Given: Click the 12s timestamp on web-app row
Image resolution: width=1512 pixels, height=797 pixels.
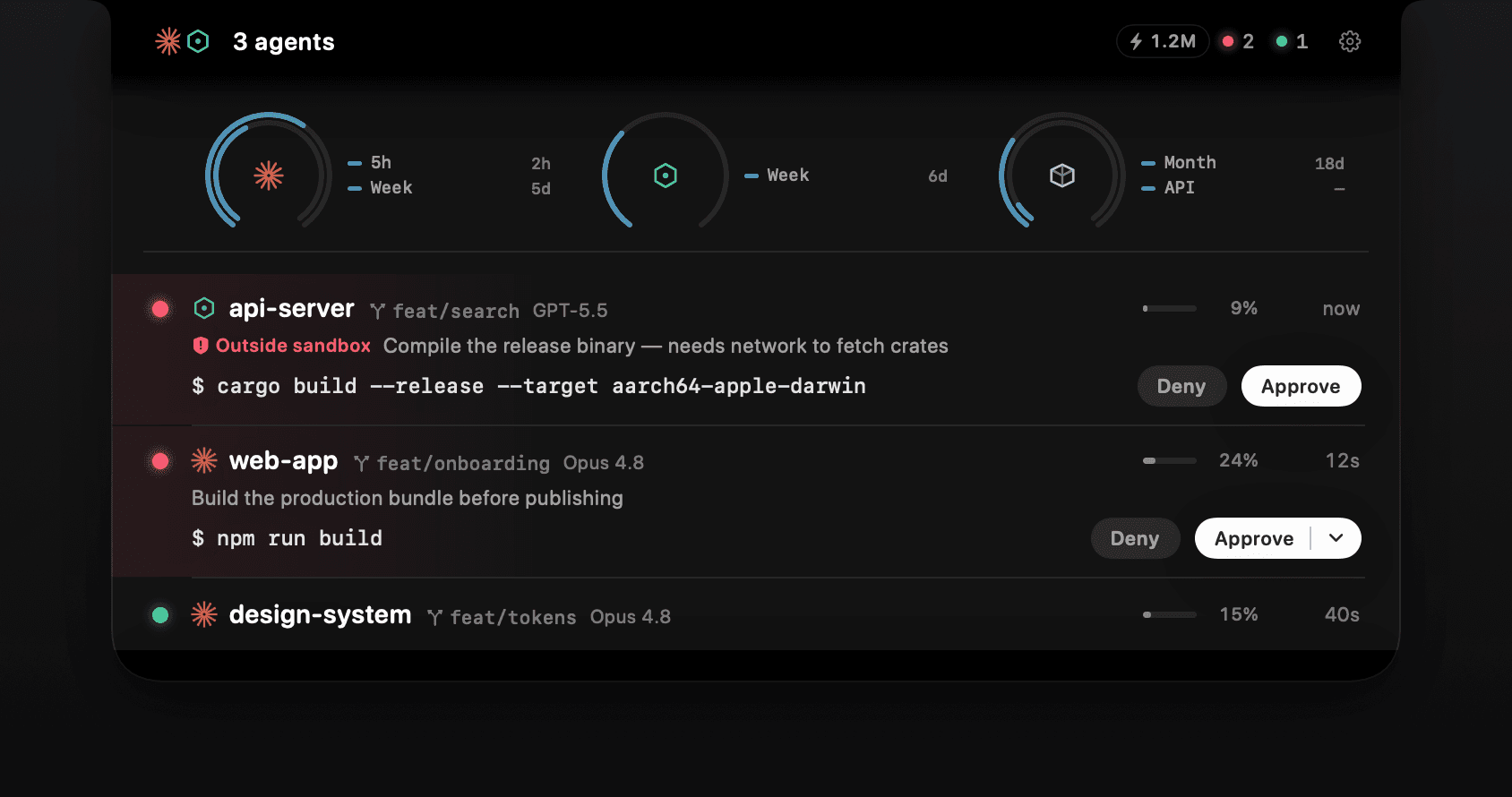Looking at the screenshot, I should (1343, 460).
